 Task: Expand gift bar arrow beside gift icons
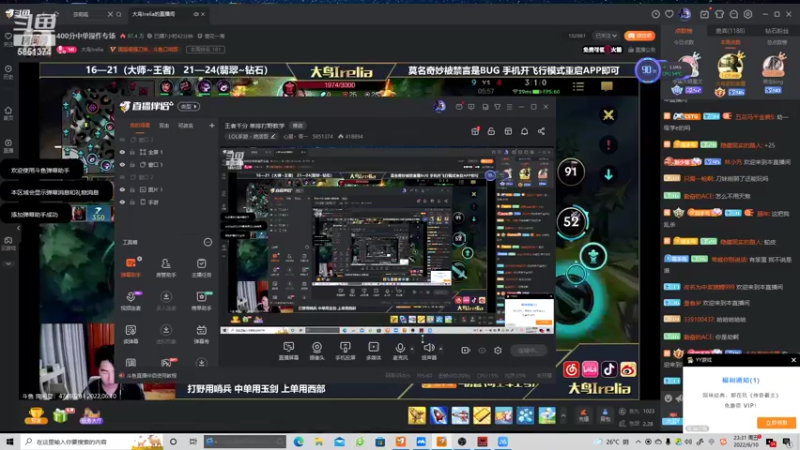(563, 415)
